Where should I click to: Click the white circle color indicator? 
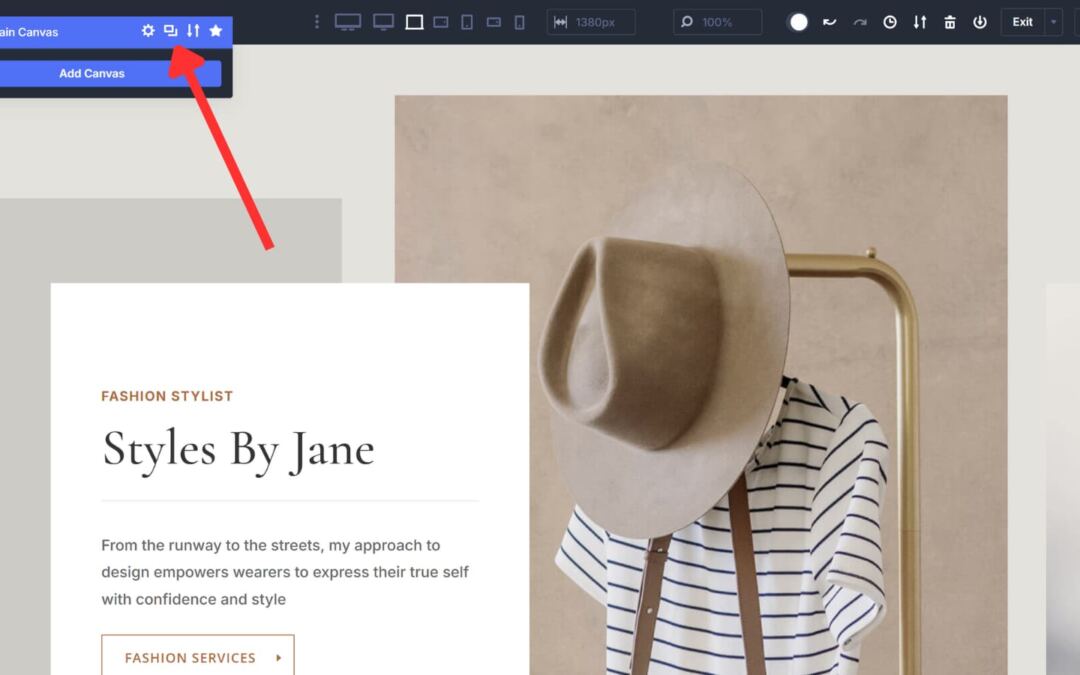pos(798,22)
